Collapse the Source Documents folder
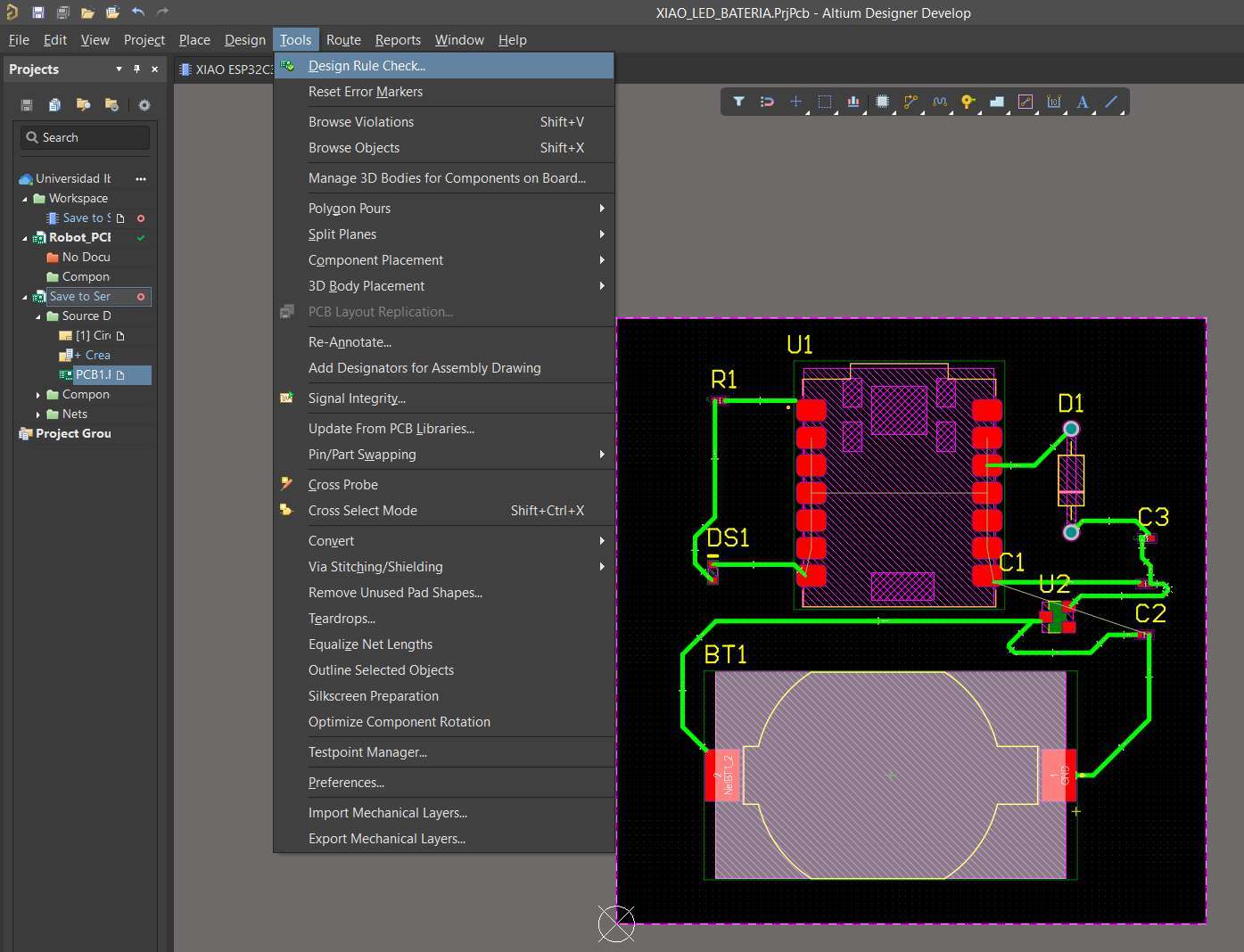The image size is (1244, 952). (x=38, y=316)
